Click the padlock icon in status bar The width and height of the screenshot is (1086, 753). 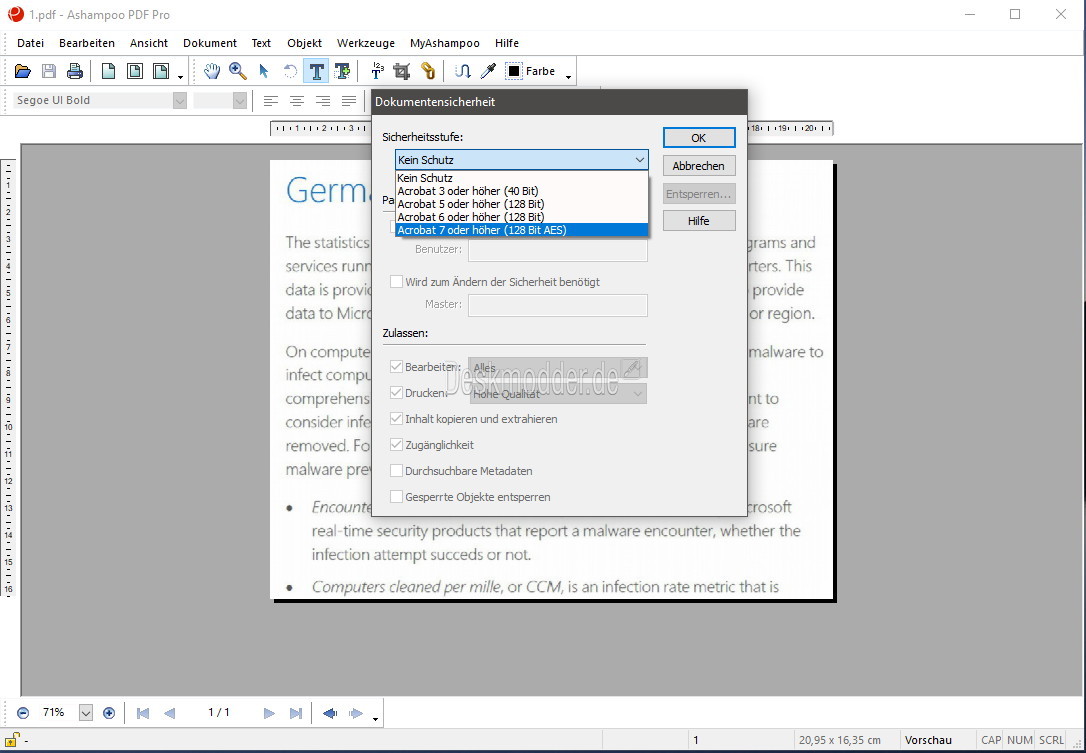(12, 740)
